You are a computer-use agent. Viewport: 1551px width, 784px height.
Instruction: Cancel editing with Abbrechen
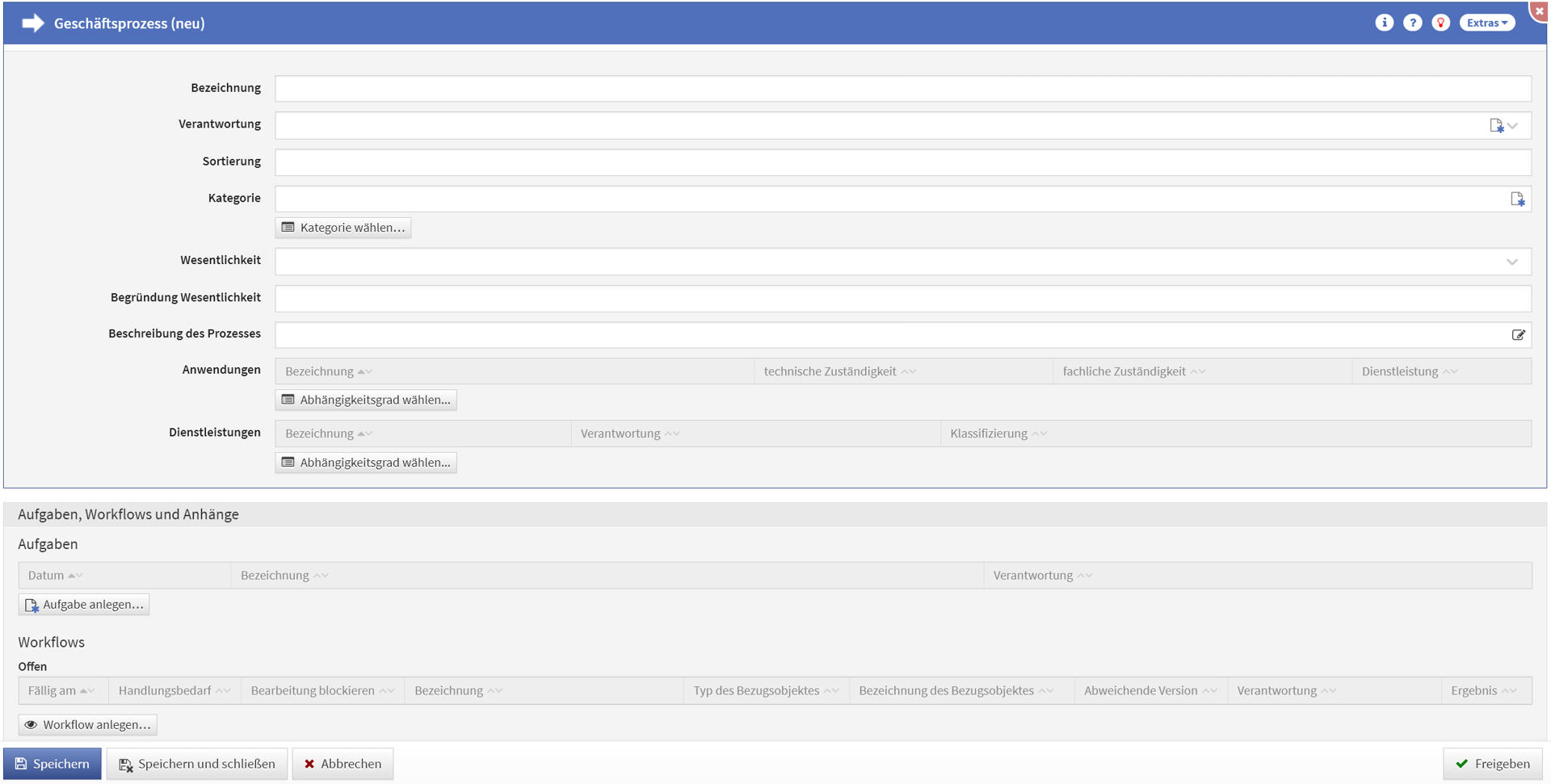pos(343,764)
